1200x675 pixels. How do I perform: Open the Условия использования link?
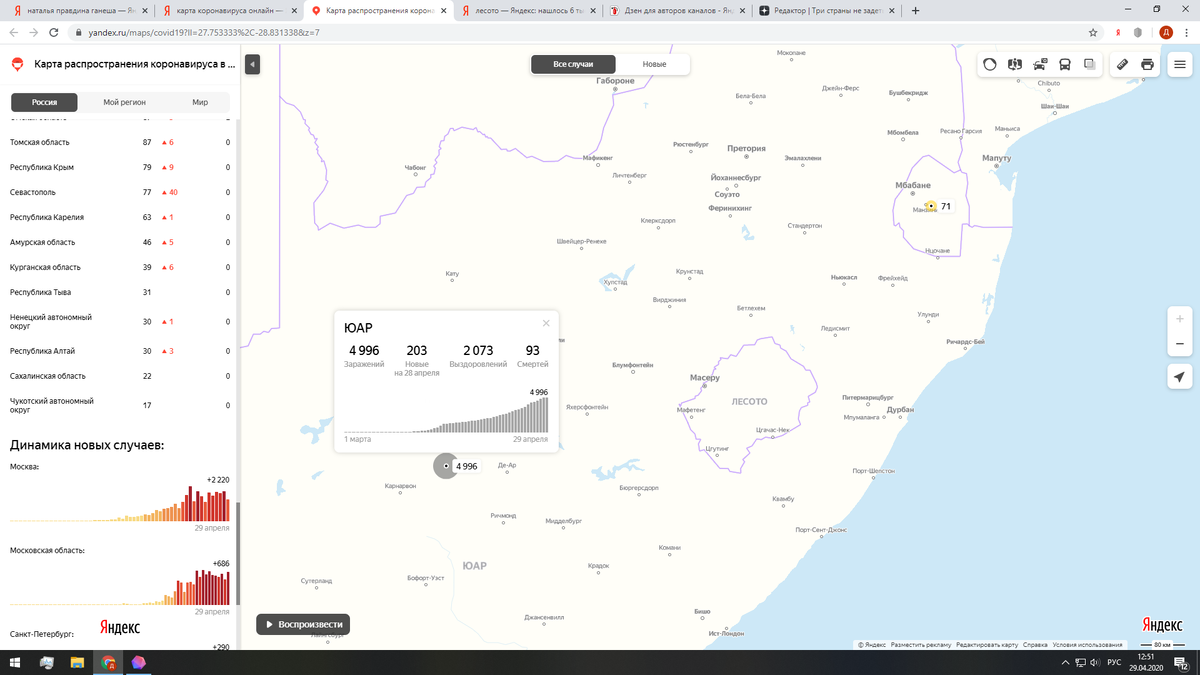pos(1087,645)
